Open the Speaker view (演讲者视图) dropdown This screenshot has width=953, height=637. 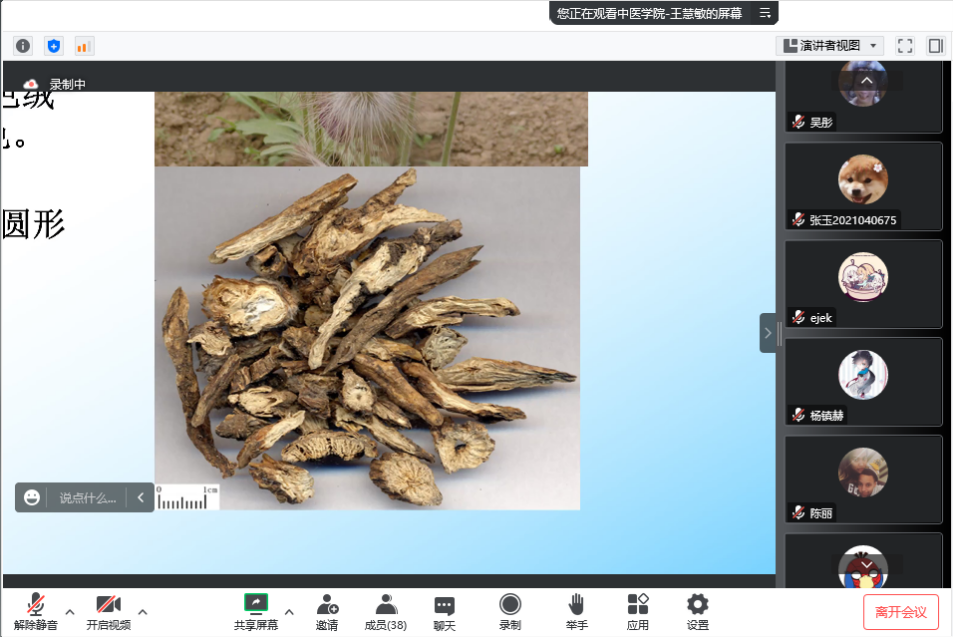[x=831, y=46]
